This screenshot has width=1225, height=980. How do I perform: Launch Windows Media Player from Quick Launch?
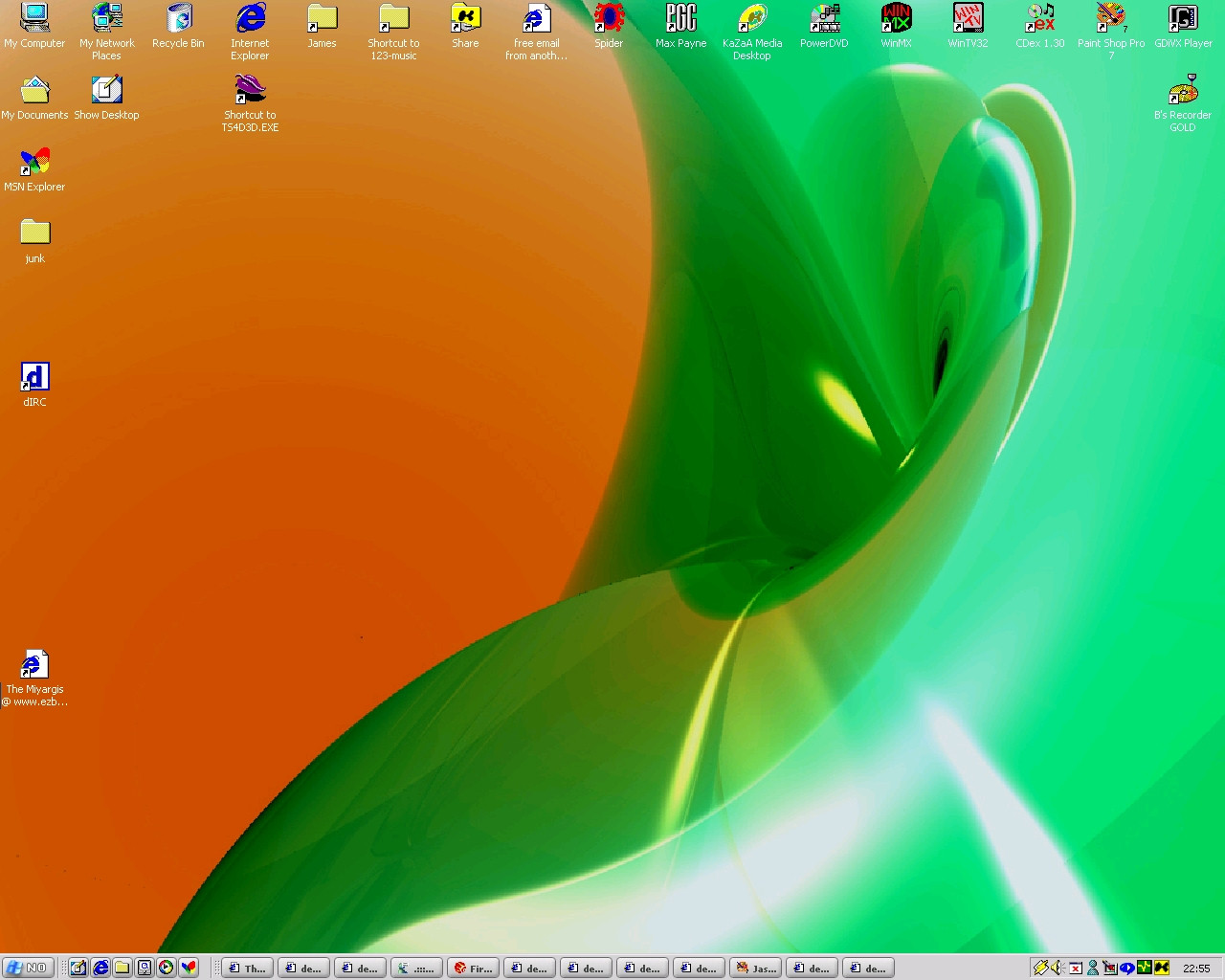pyautogui.click(x=167, y=968)
